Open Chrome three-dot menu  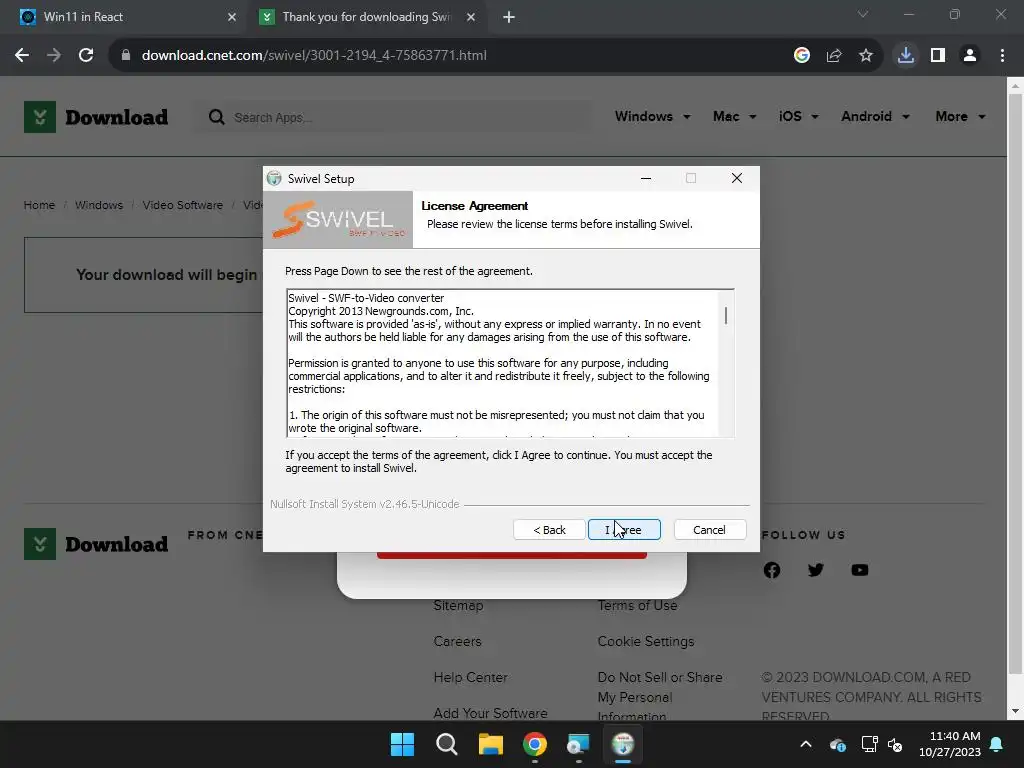click(1002, 56)
